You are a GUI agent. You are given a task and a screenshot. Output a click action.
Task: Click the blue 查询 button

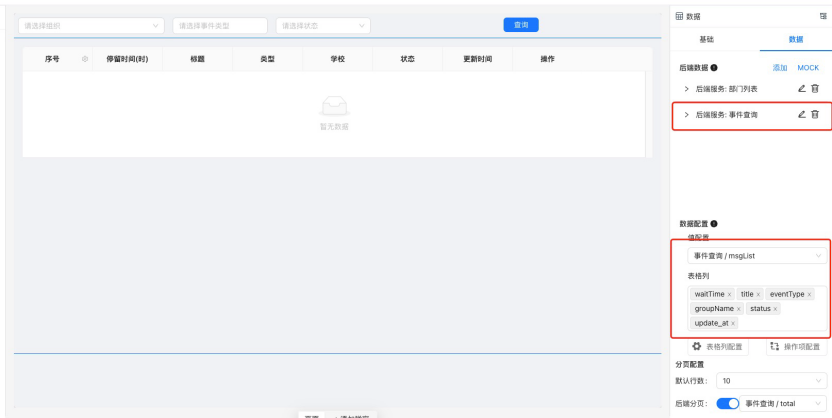click(520, 24)
